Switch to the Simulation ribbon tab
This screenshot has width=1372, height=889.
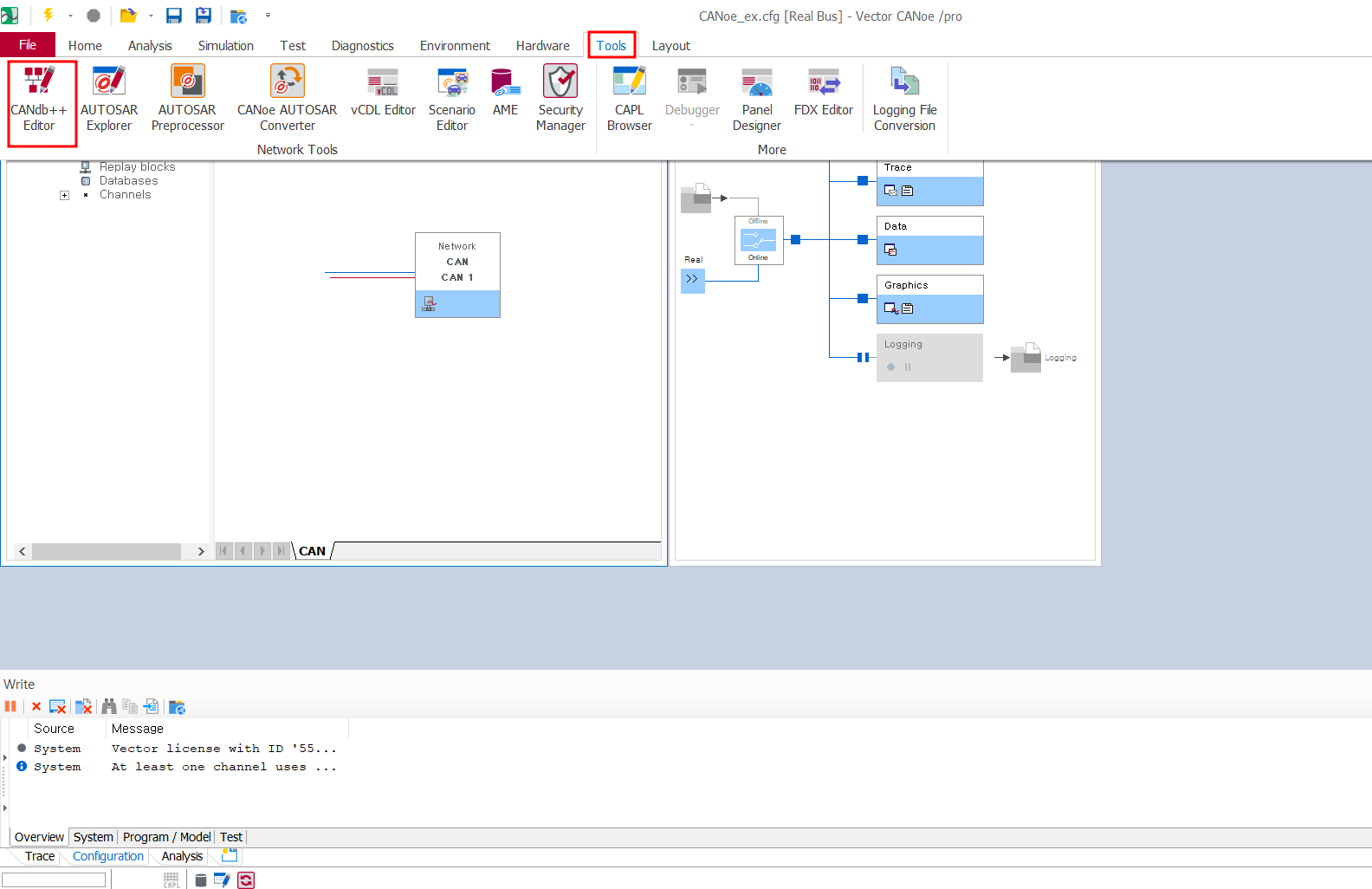point(226,46)
